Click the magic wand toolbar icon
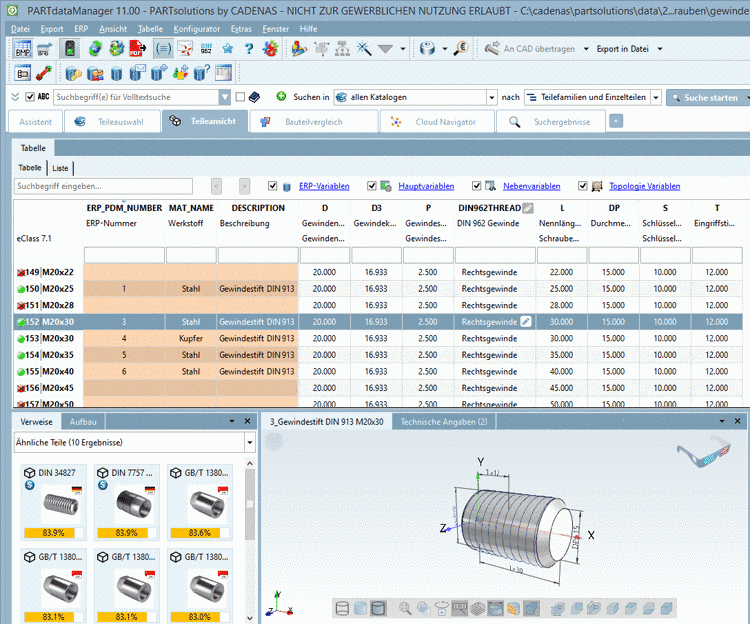The height and width of the screenshot is (624, 750). point(364,48)
